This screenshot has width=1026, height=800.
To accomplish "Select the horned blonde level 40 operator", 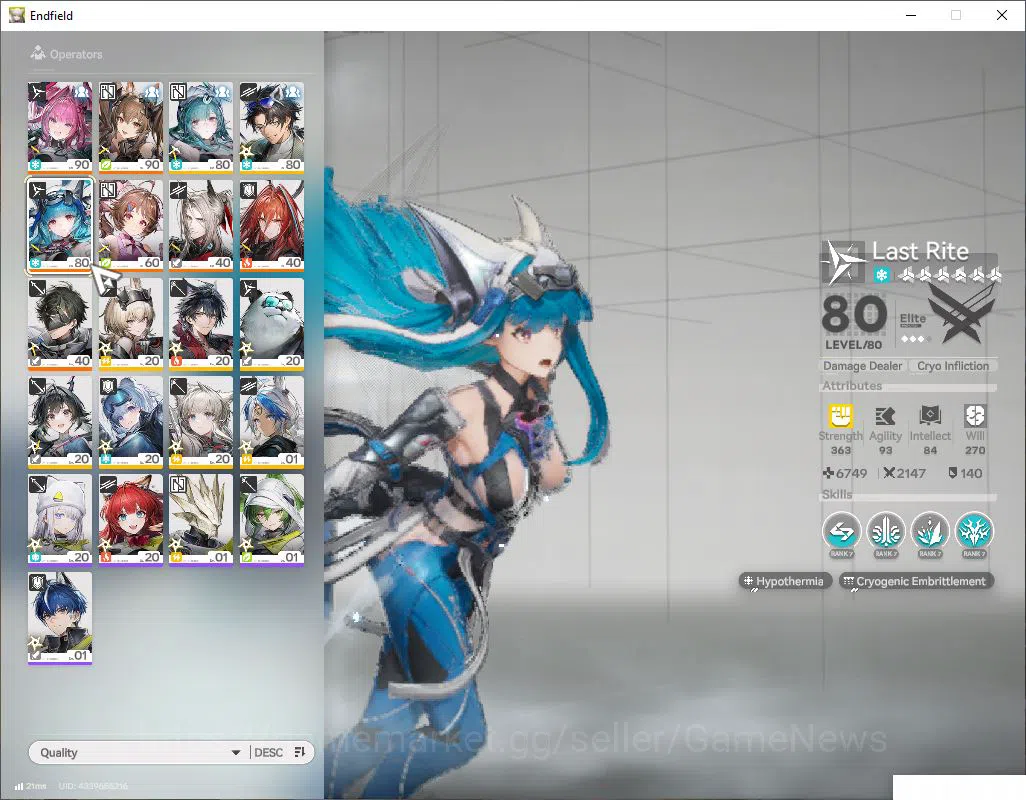I will 201,226.
